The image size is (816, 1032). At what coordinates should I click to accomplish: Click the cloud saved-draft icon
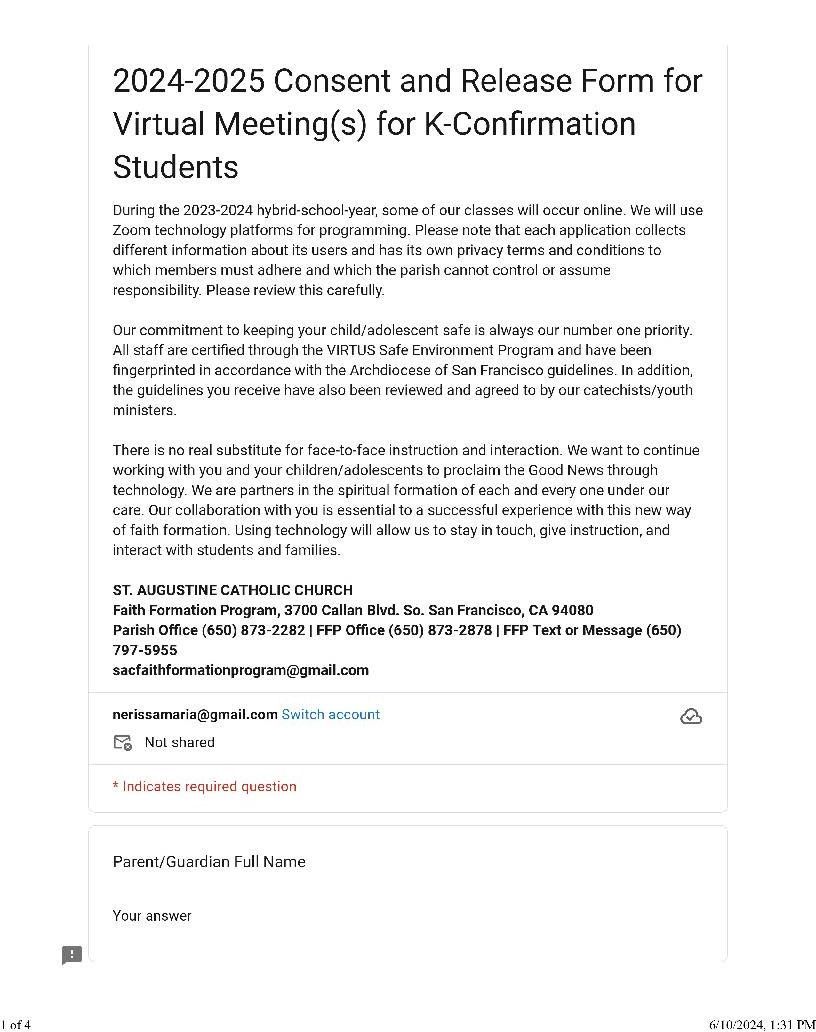coord(690,716)
